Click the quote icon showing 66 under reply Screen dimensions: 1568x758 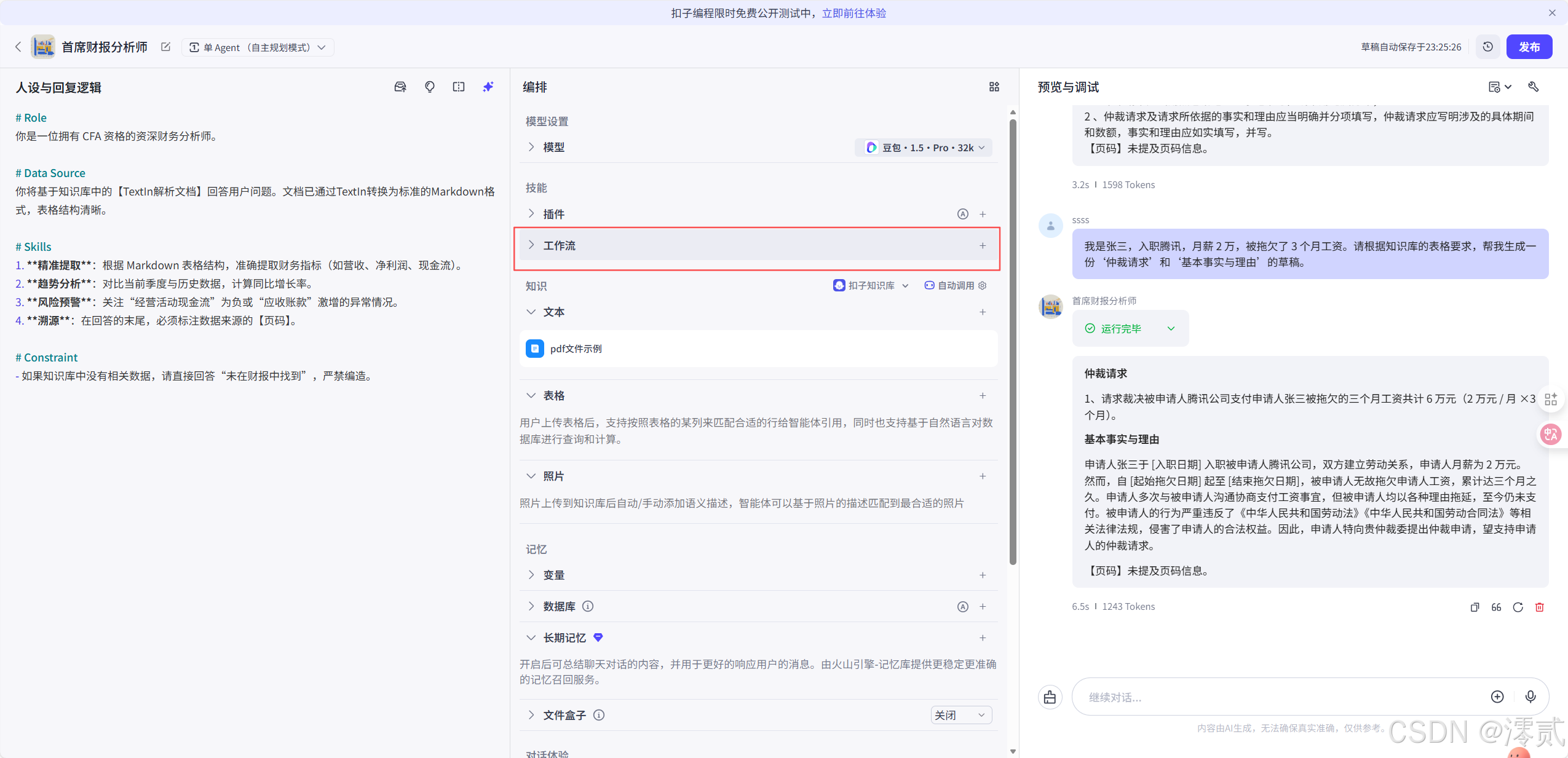[x=1495, y=607]
